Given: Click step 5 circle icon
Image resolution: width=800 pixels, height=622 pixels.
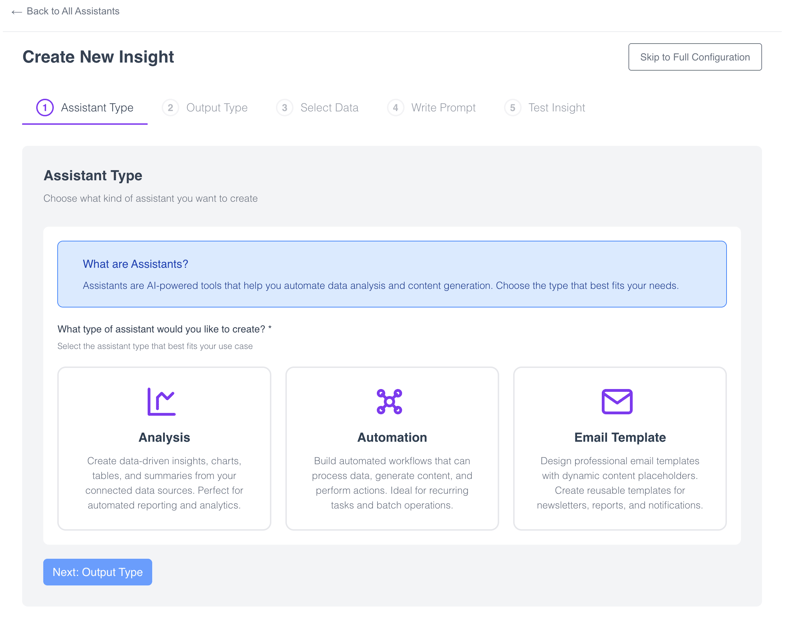Looking at the screenshot, I should [x=513, y=108].
